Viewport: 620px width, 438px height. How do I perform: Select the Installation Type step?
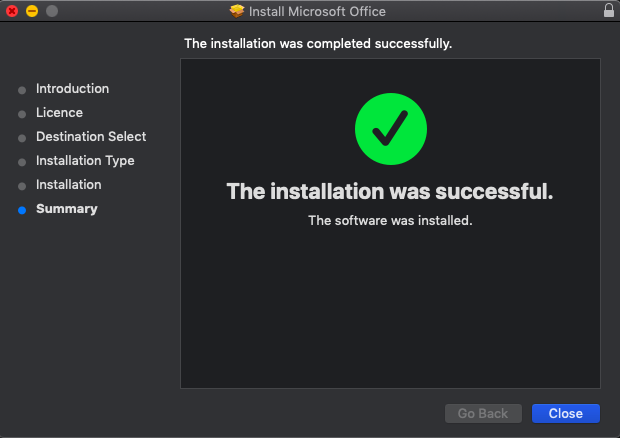click(85, 161)
